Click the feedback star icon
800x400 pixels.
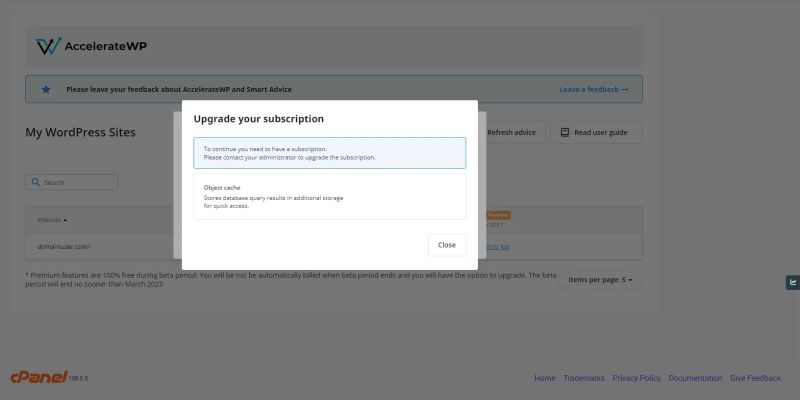pyautogui.click(x=46, y=89)
